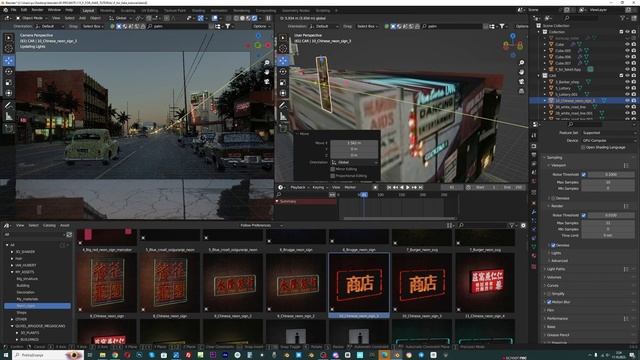Open asset browser filter icon
Screen dimensions: 640x360
[511, 225]
